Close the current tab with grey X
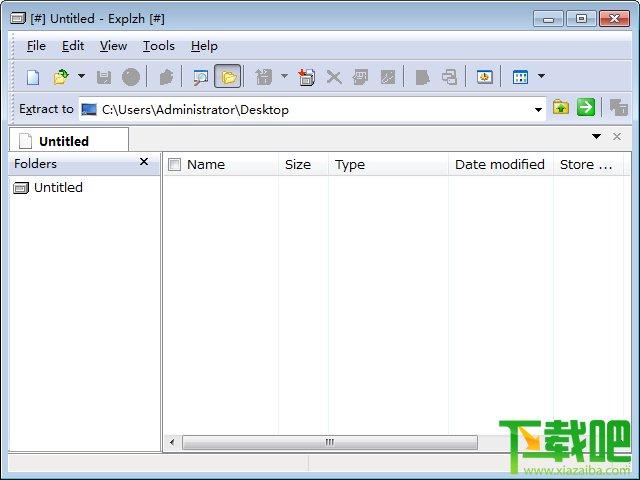The image size is (640, 480). (x=617, y=136)
